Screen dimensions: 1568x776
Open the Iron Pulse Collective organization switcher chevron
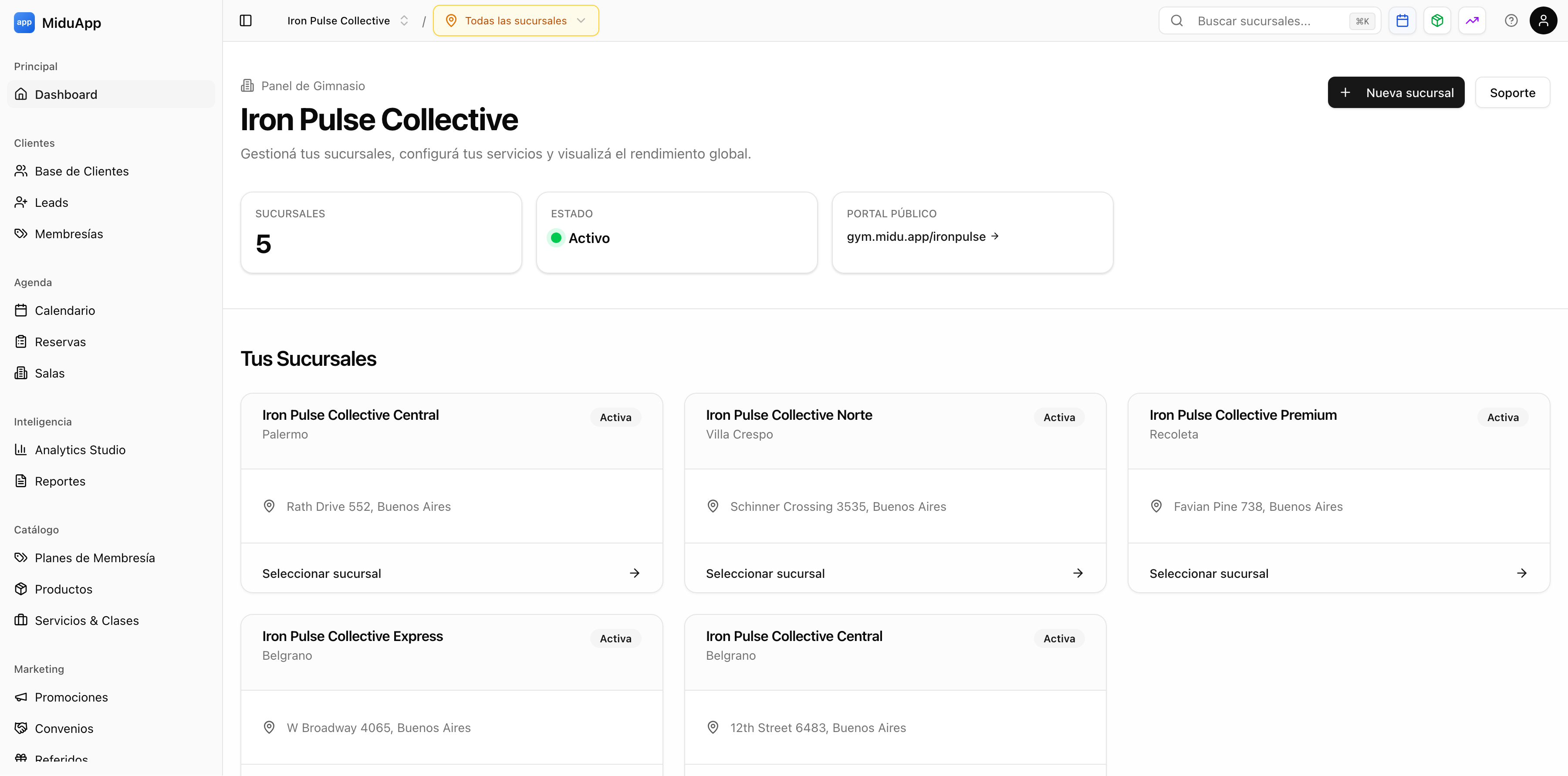(404, 20)
